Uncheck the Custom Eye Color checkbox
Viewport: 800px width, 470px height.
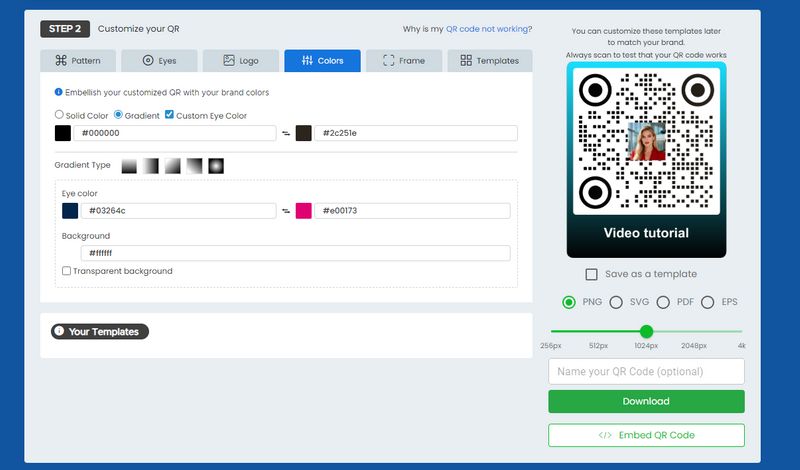click(x=169, y=115)
